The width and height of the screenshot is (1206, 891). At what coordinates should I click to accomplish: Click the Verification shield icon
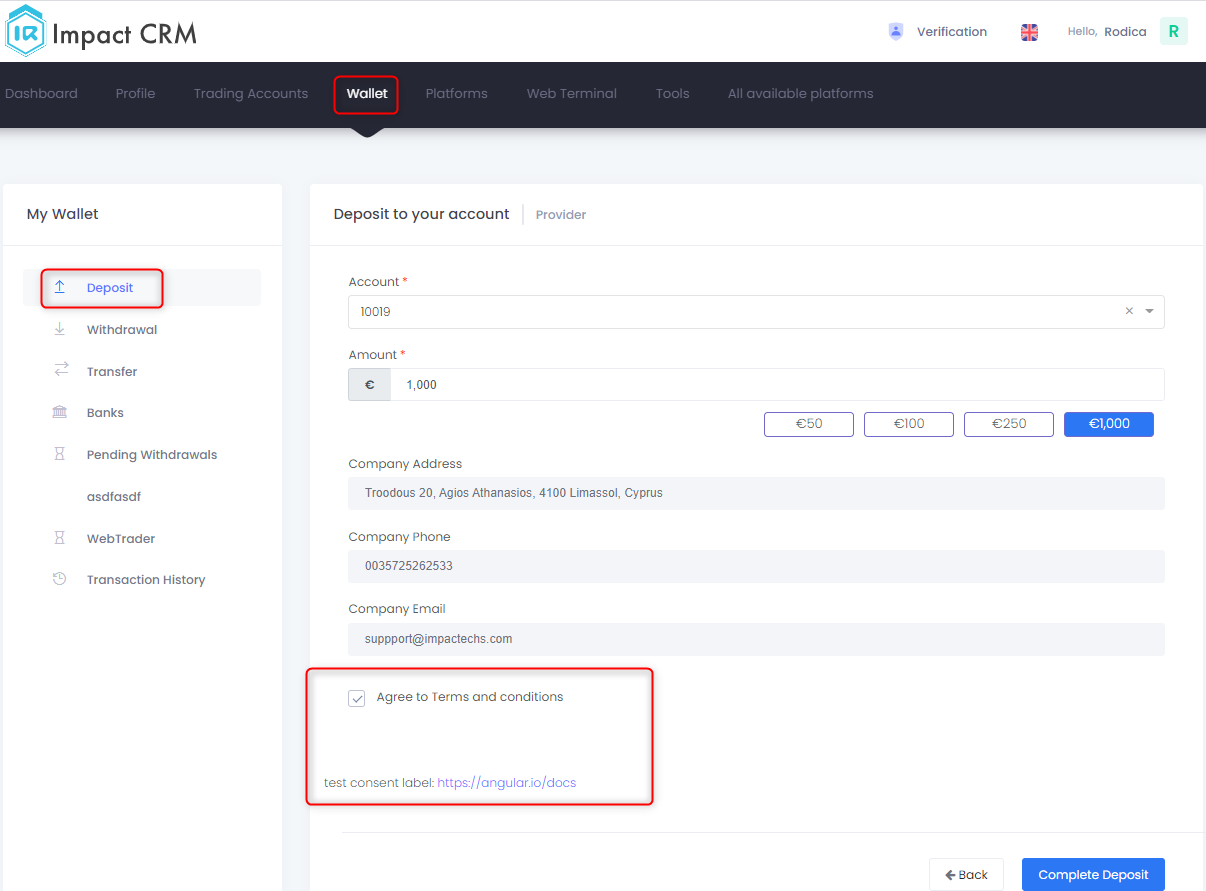click(x=896, y=32)
